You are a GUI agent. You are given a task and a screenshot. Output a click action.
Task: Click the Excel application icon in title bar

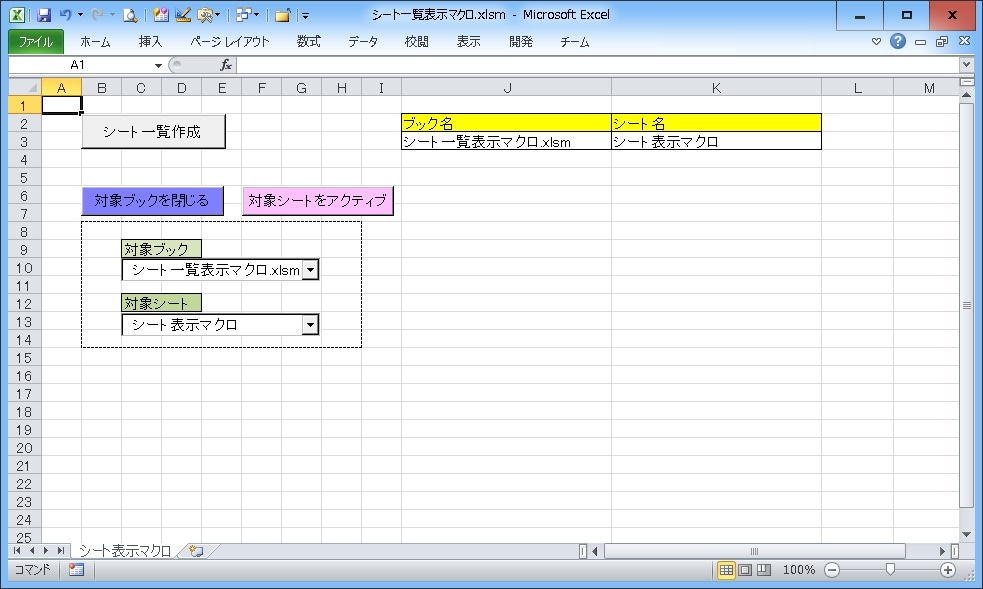click(17, 15)
